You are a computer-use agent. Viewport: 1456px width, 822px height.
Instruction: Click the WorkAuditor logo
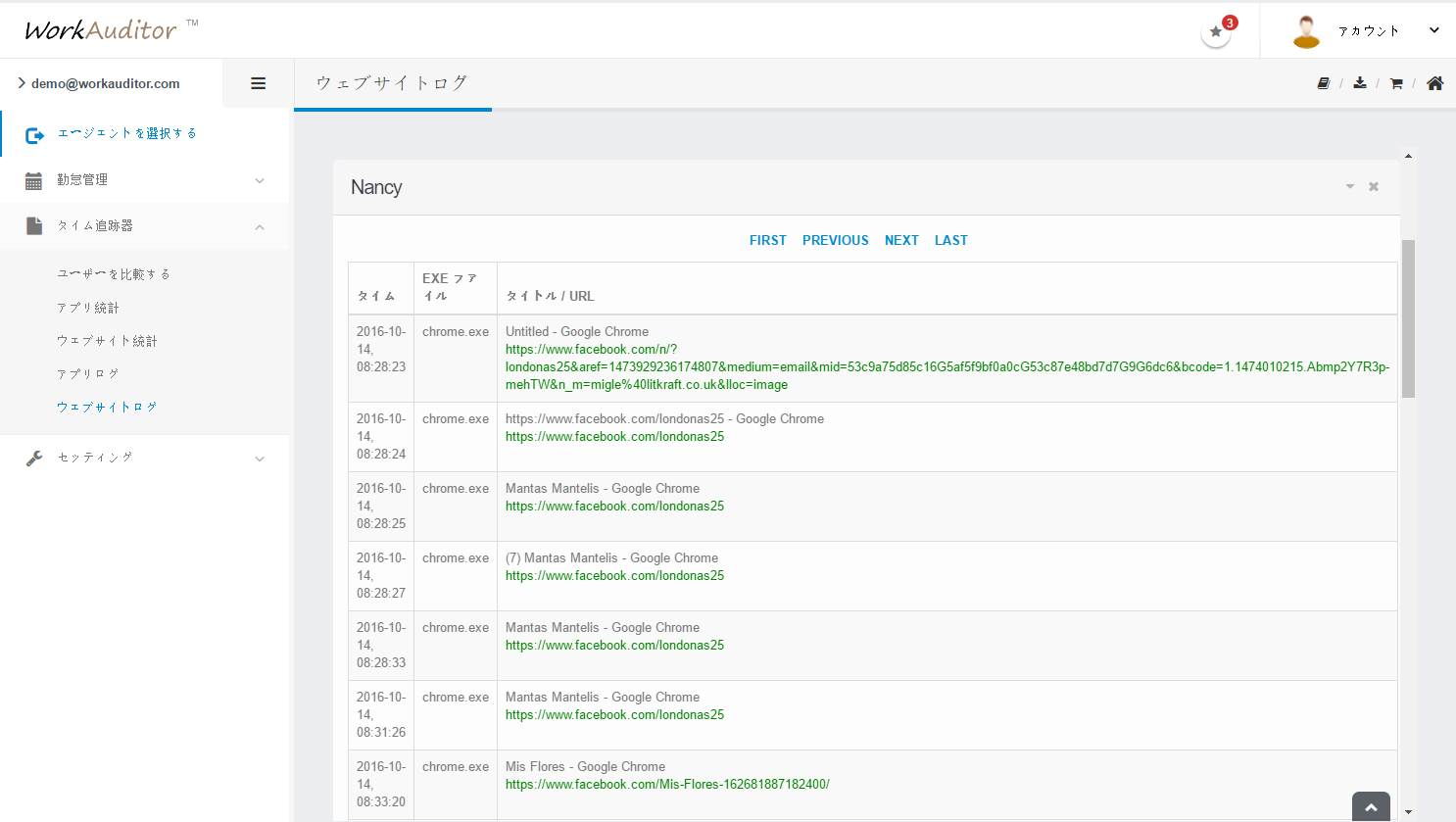click(x=111, y=30)
